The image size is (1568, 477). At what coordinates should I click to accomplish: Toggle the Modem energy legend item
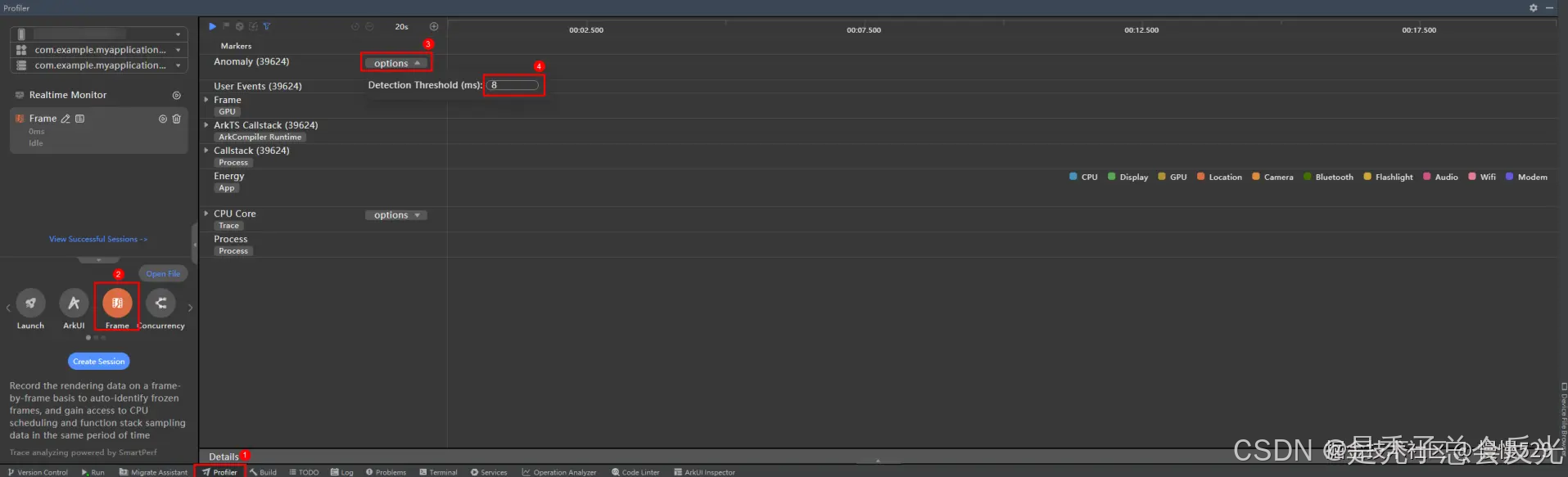pos(1526,177)
